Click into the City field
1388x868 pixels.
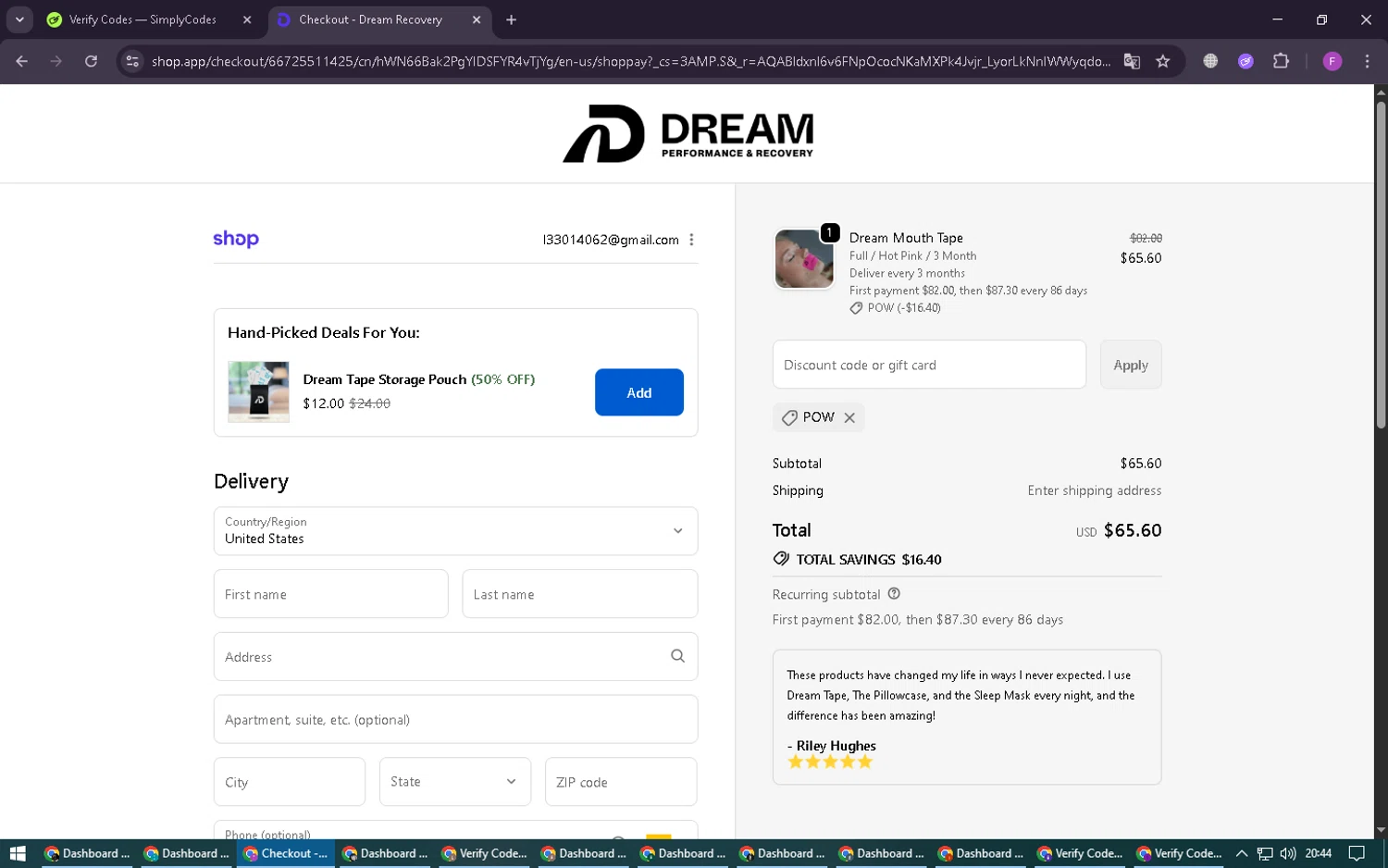290,782
